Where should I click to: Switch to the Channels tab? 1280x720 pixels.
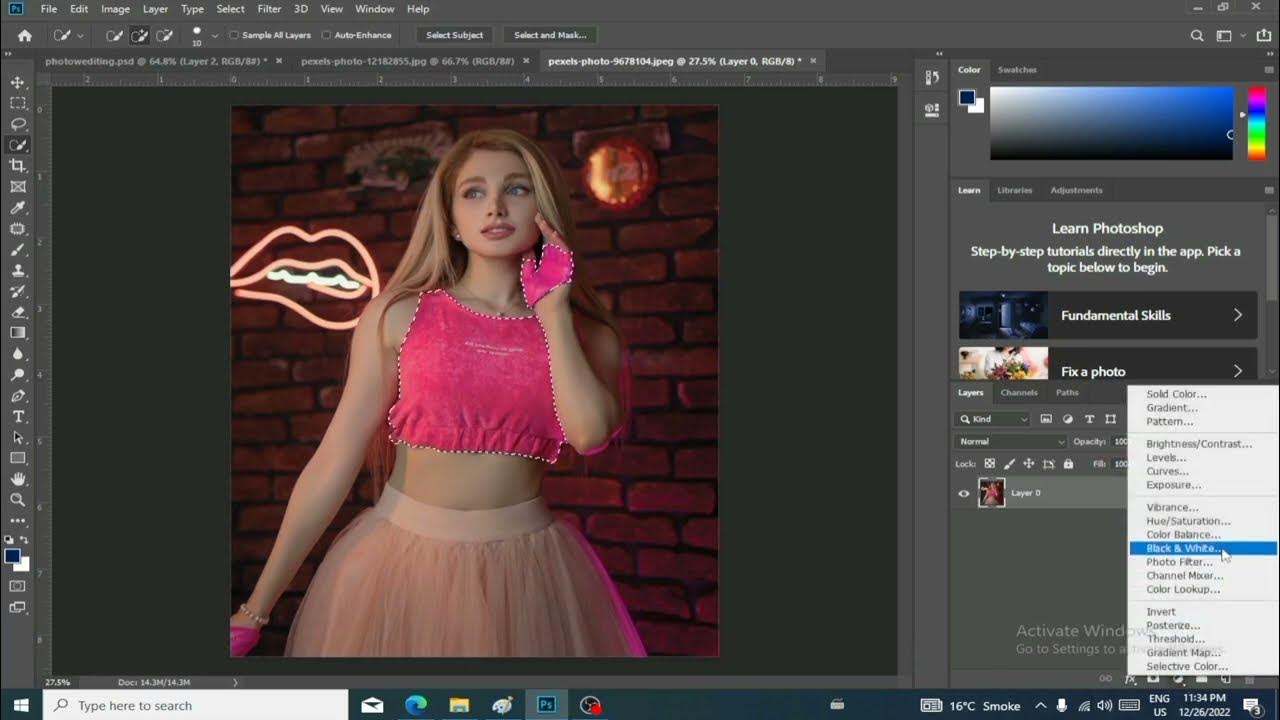tap(1019, 393)
